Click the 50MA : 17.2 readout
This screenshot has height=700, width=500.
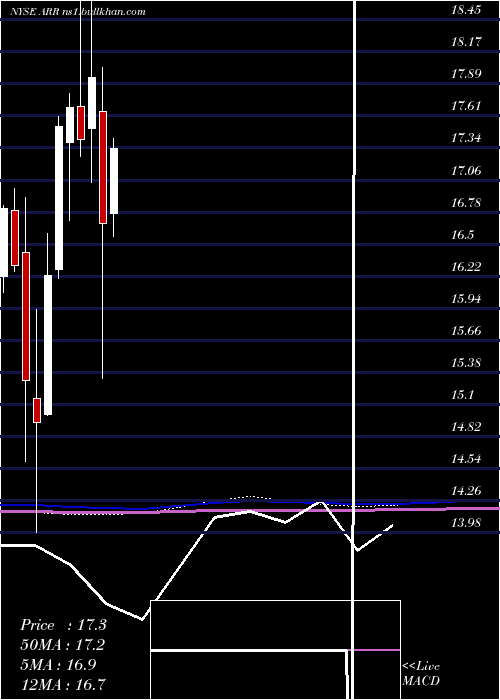click(63, 645)
